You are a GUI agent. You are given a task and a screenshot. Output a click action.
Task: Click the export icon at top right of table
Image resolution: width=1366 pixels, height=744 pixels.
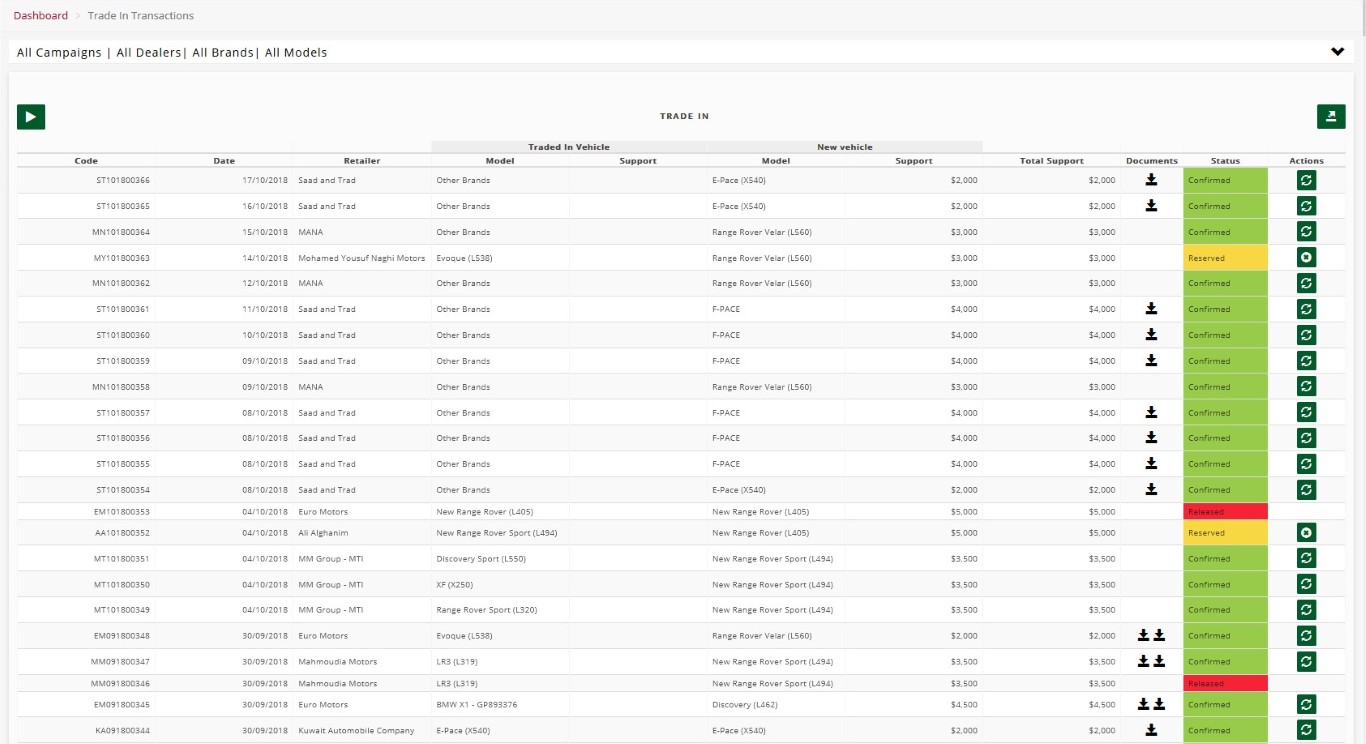pyautogui.click(x=1330, y=117)
